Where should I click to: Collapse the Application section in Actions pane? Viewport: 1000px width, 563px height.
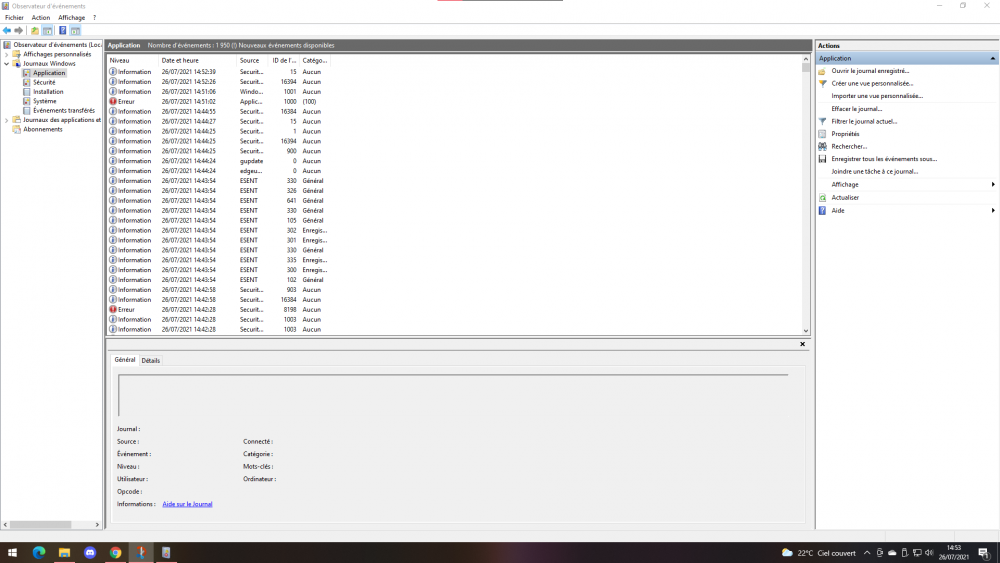(992, 58)
